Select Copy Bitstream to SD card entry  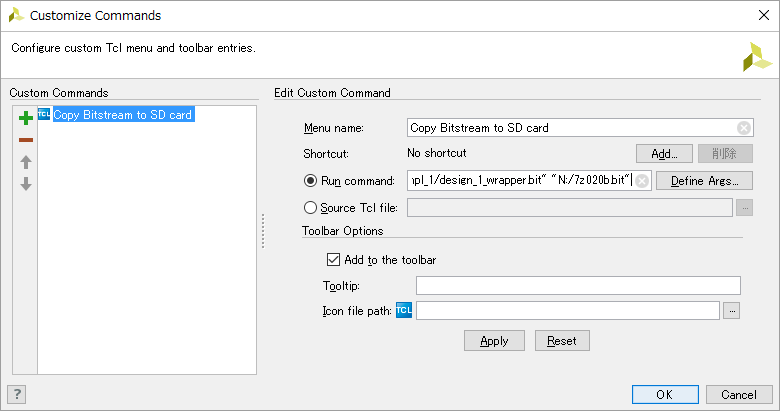[123, 115]
